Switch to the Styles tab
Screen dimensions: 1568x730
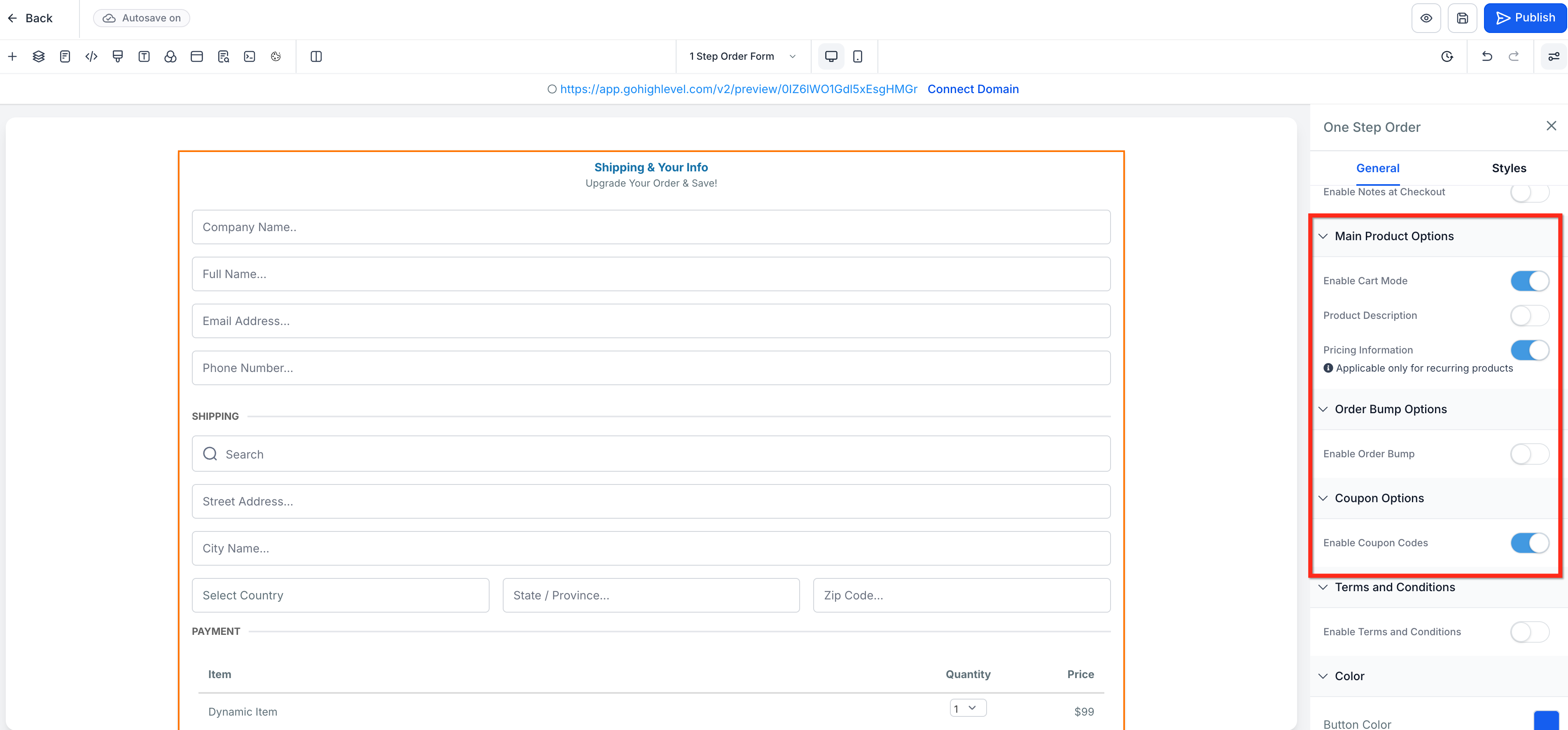[x=1508, y=168]
